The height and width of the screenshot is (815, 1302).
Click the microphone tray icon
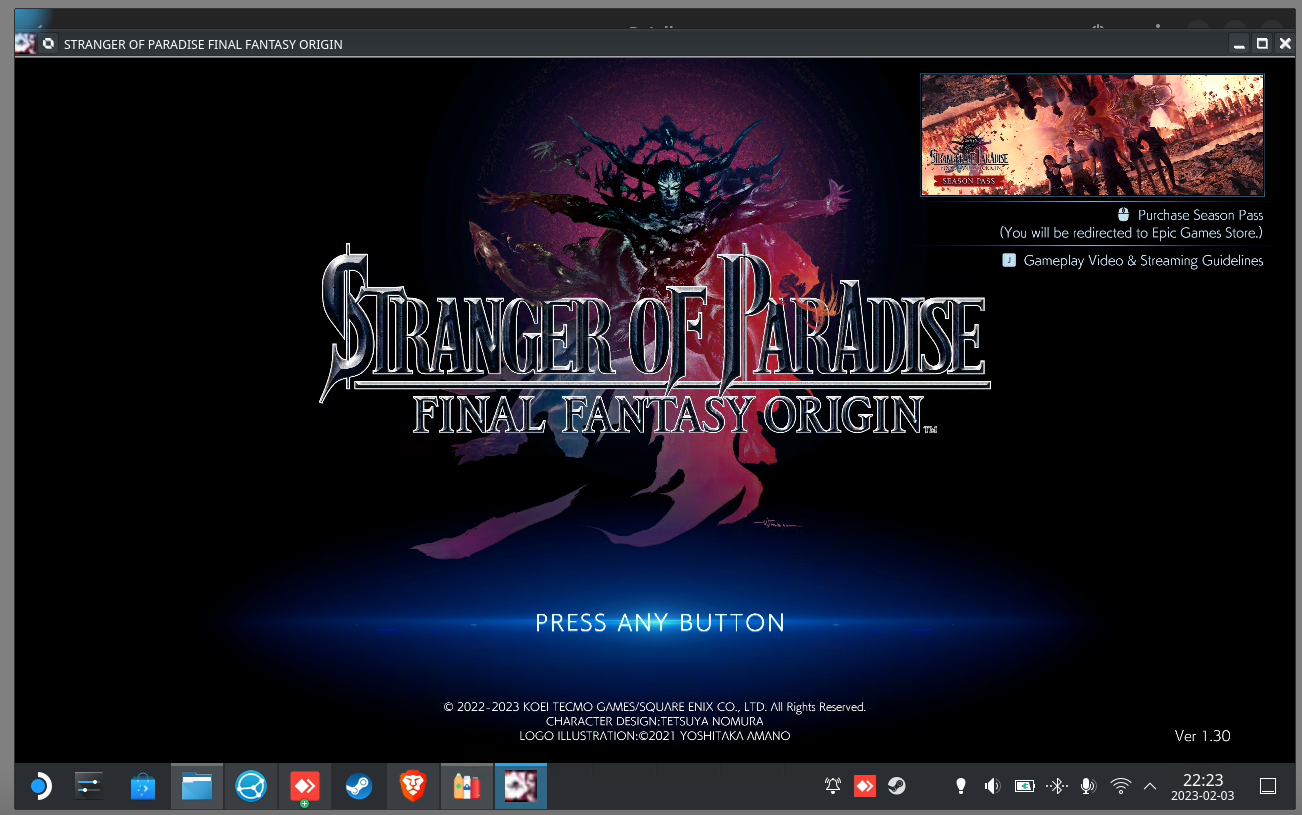pos(1088,786)
